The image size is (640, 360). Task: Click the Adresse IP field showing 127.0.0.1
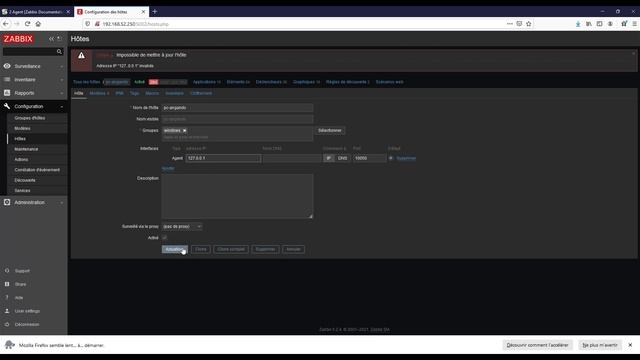pos(223,158)
